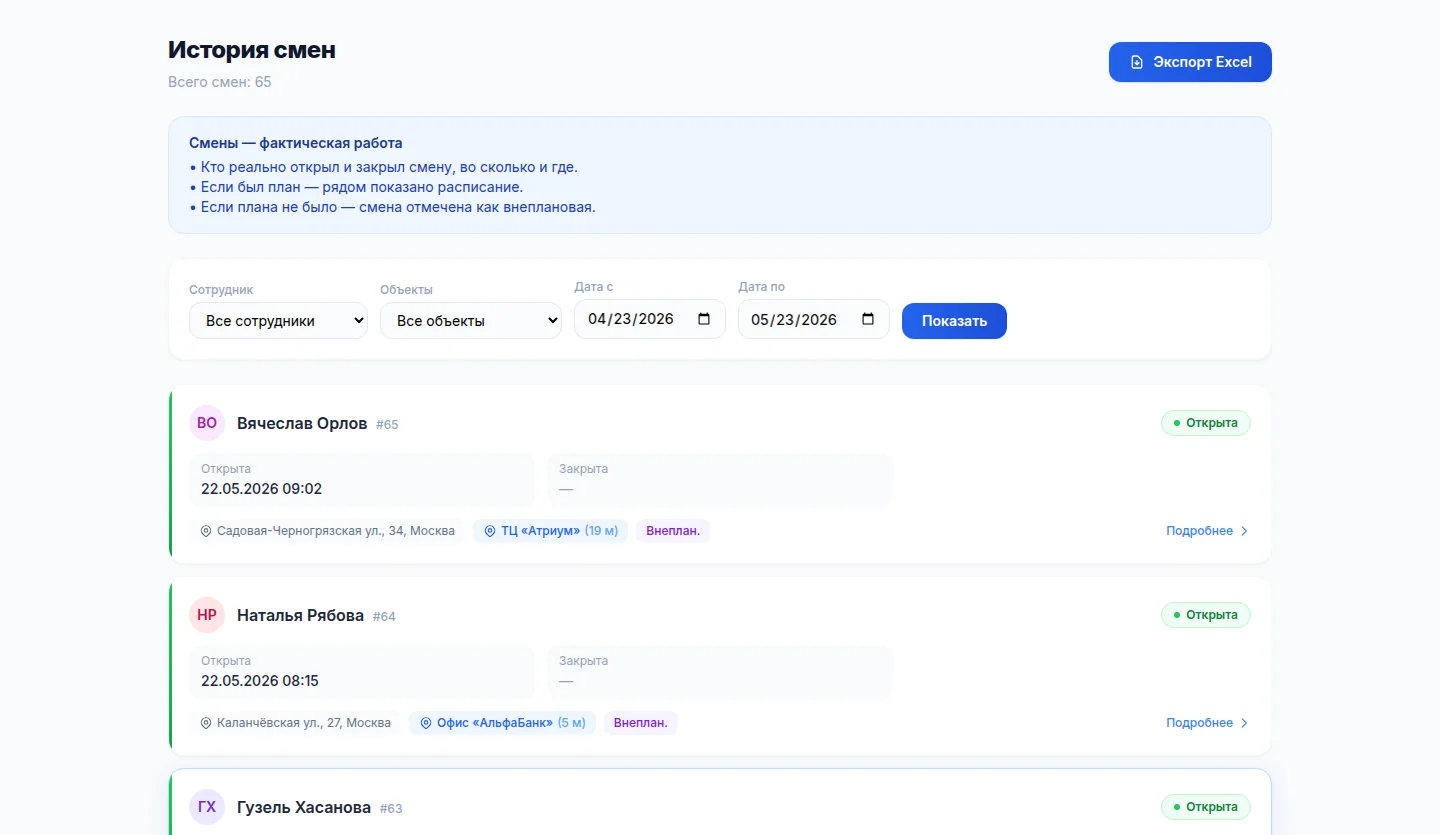Click the name Вячеслав Орлов
1440x835 pixels.
point(302,423)
